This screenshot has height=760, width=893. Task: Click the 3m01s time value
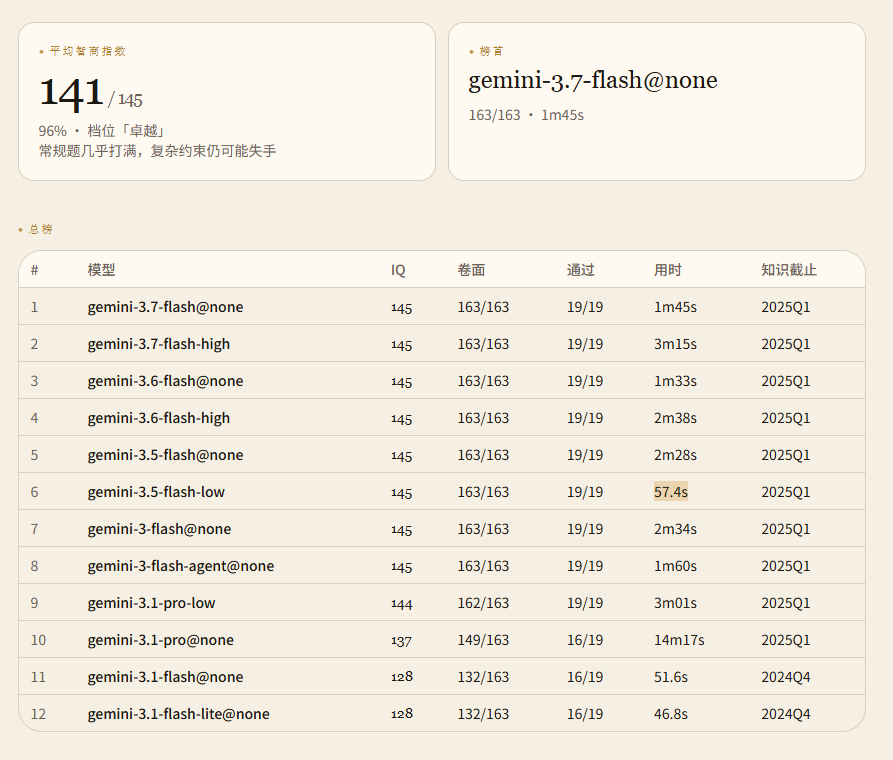675,603
